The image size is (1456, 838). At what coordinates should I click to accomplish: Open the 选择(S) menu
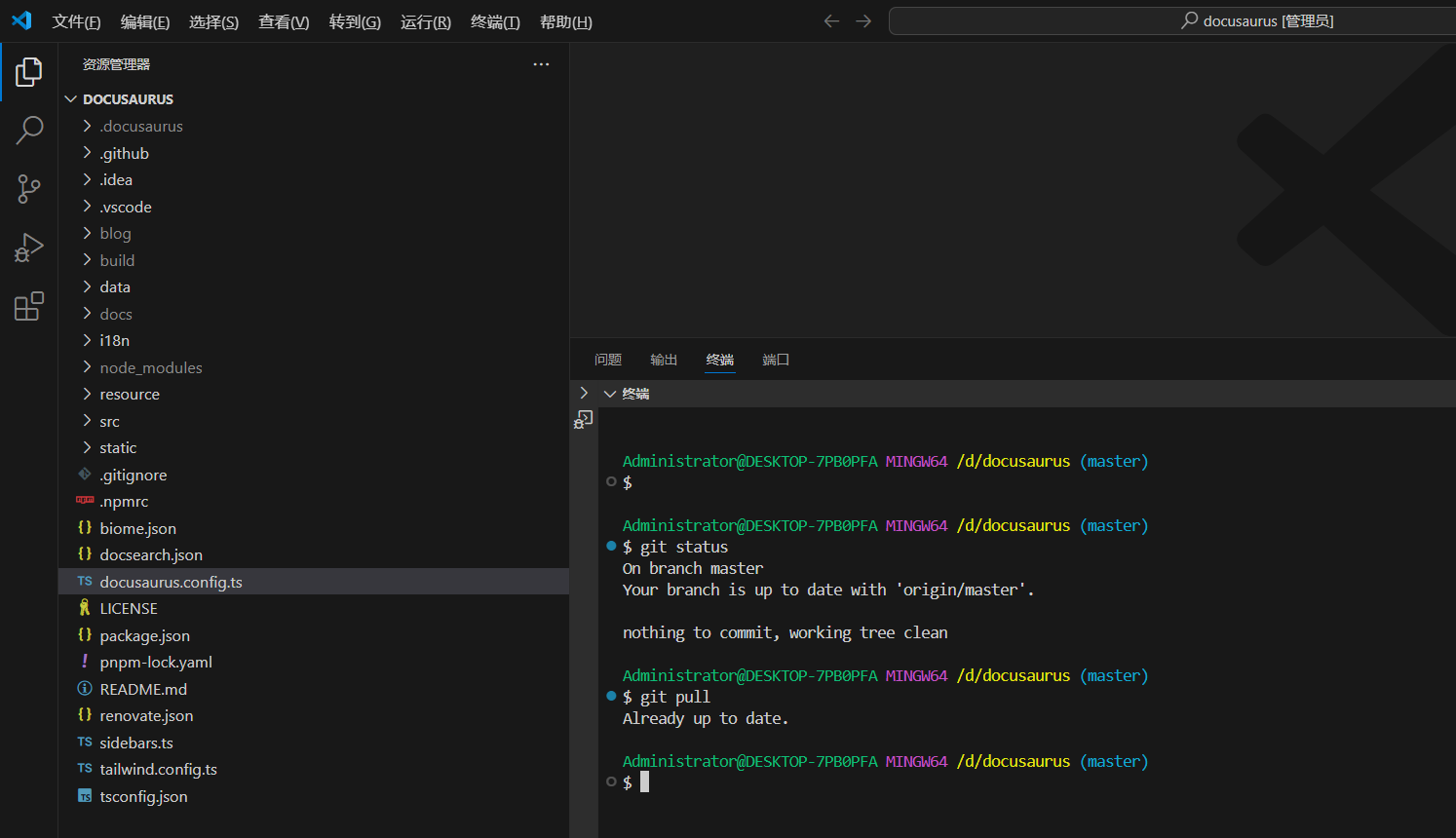[213, 21]
